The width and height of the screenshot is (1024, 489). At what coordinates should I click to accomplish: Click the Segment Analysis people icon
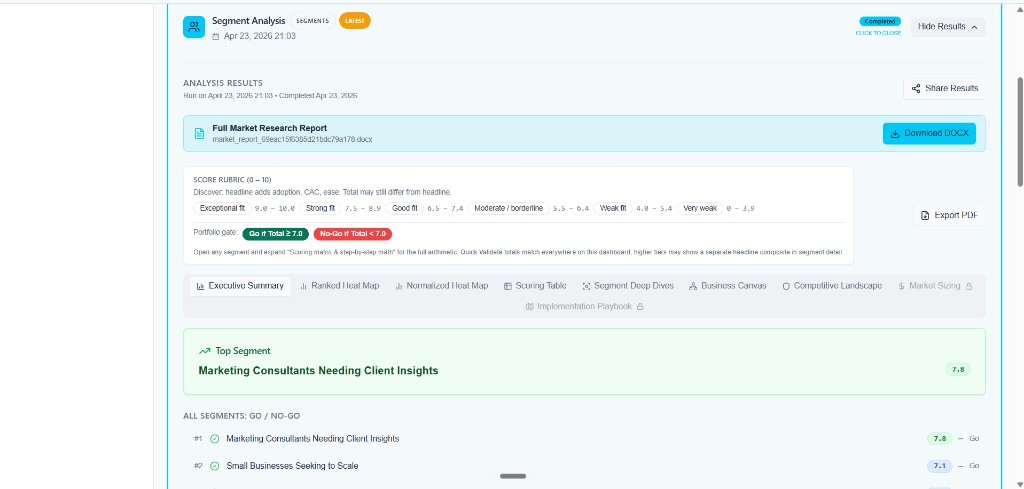[x=194, y=27]
